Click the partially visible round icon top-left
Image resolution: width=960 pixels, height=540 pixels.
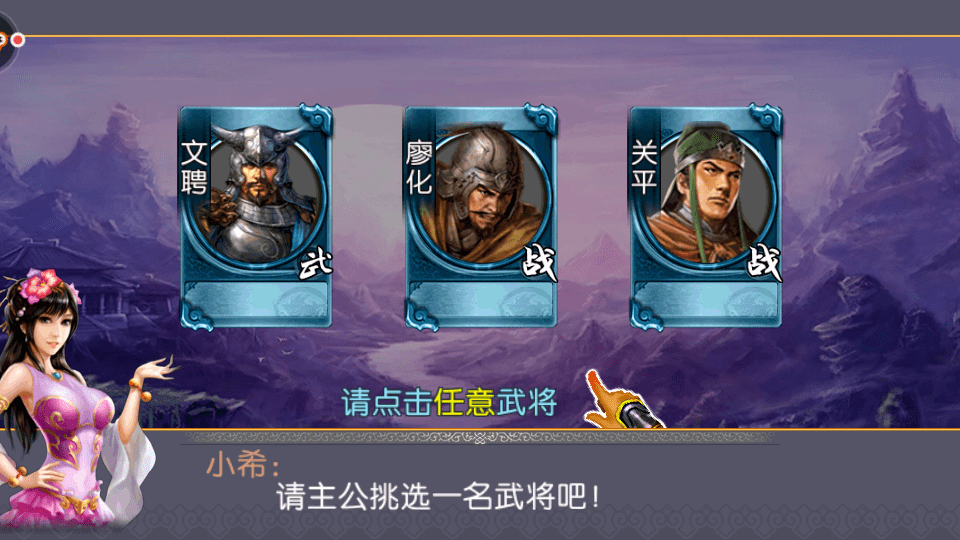pyautogui.click(x=6, y=42)
